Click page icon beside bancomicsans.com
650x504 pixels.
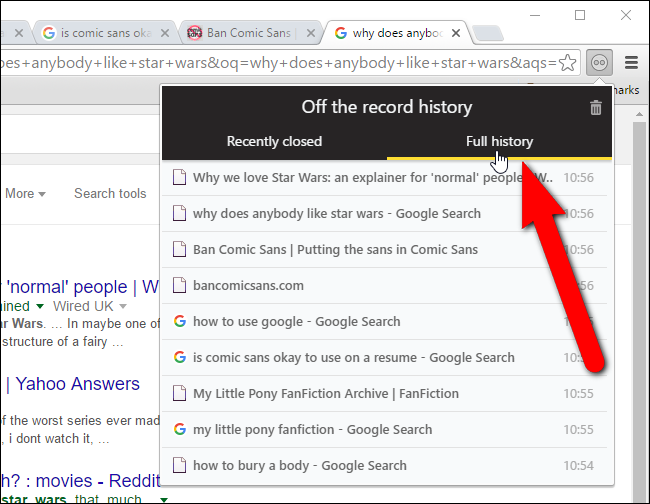coord(179,285)
